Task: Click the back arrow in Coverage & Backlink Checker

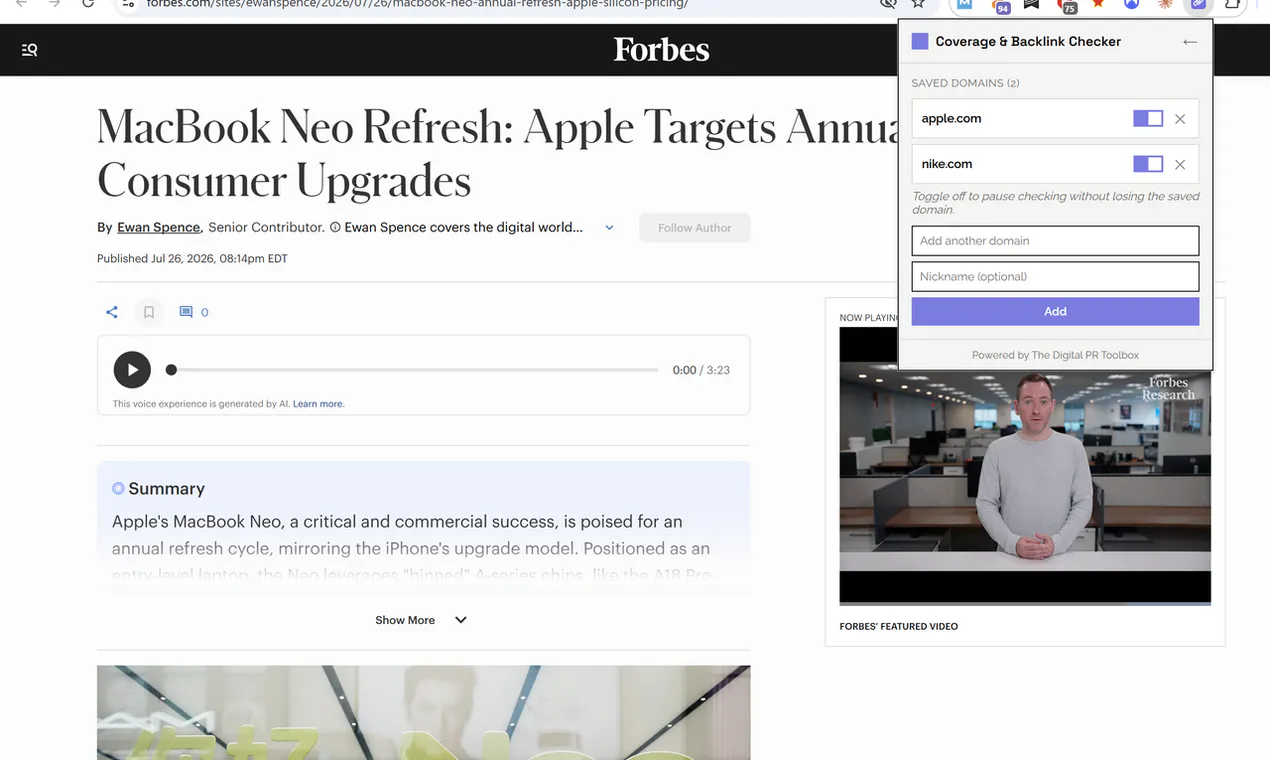Action: coord(1189,42)
